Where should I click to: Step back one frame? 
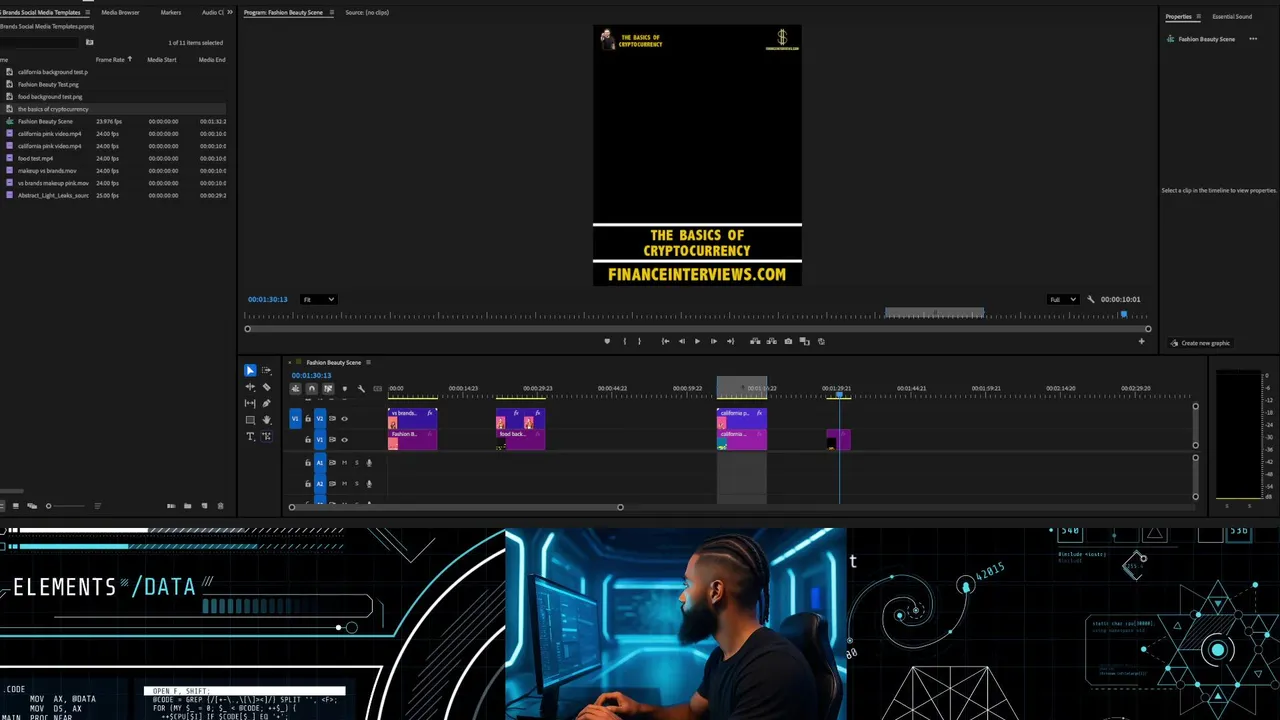tap(682, 341)
